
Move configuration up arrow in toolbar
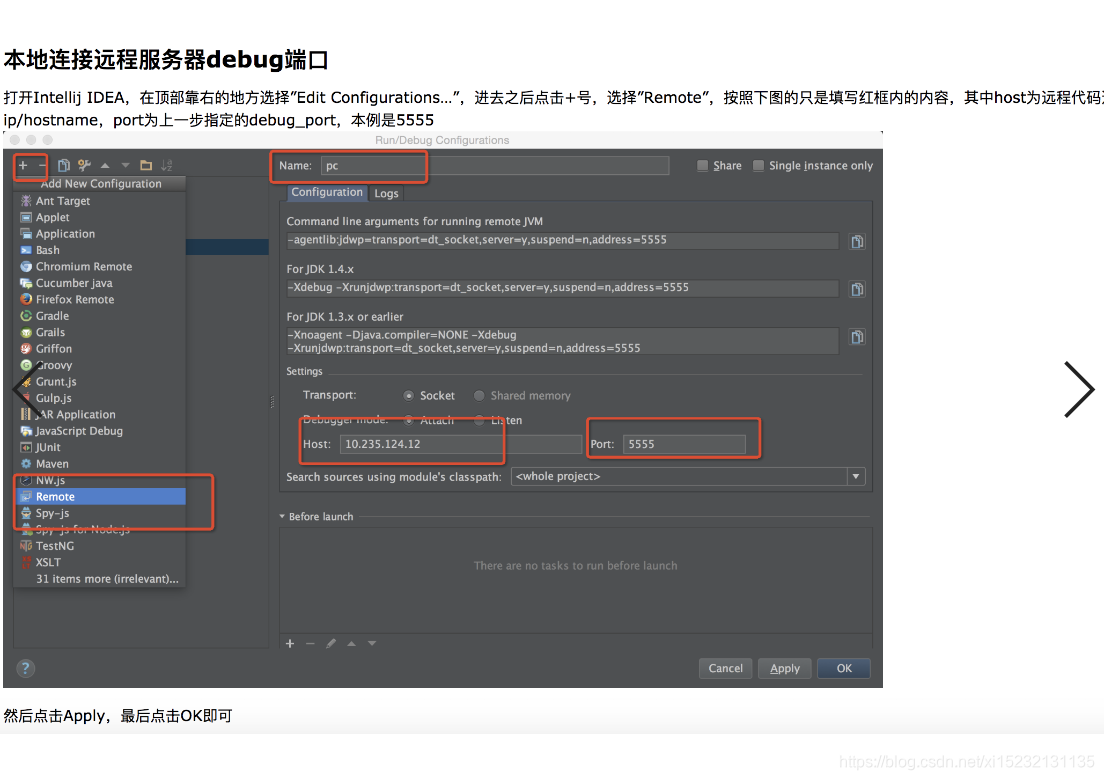pos(105,165)
